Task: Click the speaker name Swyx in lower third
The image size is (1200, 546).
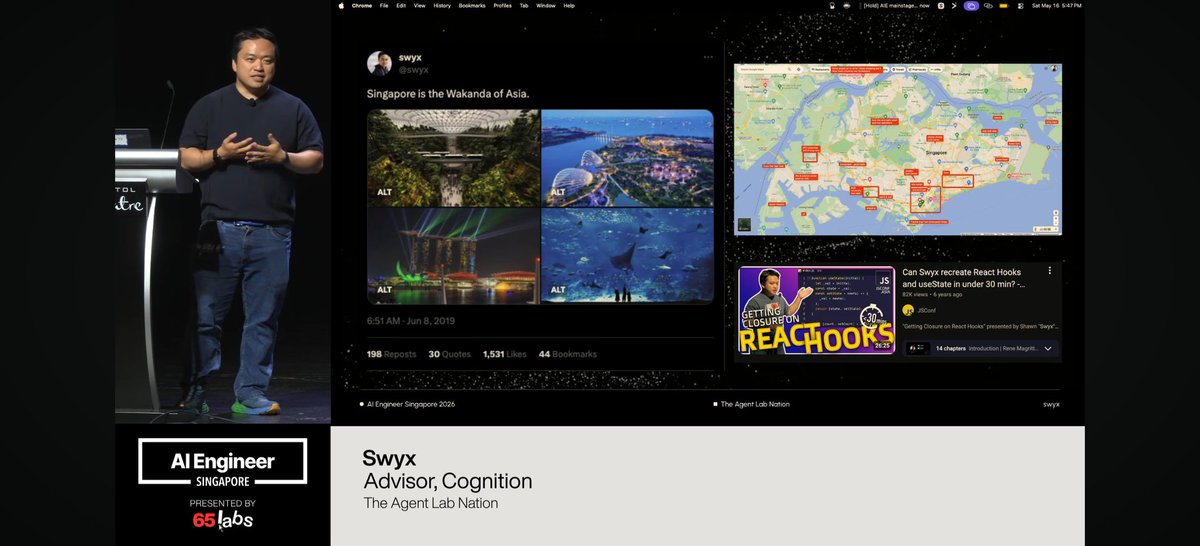Action: click(389, 459)
